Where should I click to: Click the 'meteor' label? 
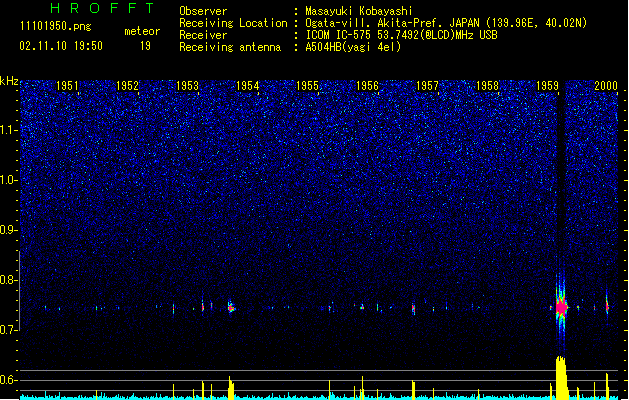(142, 31)
